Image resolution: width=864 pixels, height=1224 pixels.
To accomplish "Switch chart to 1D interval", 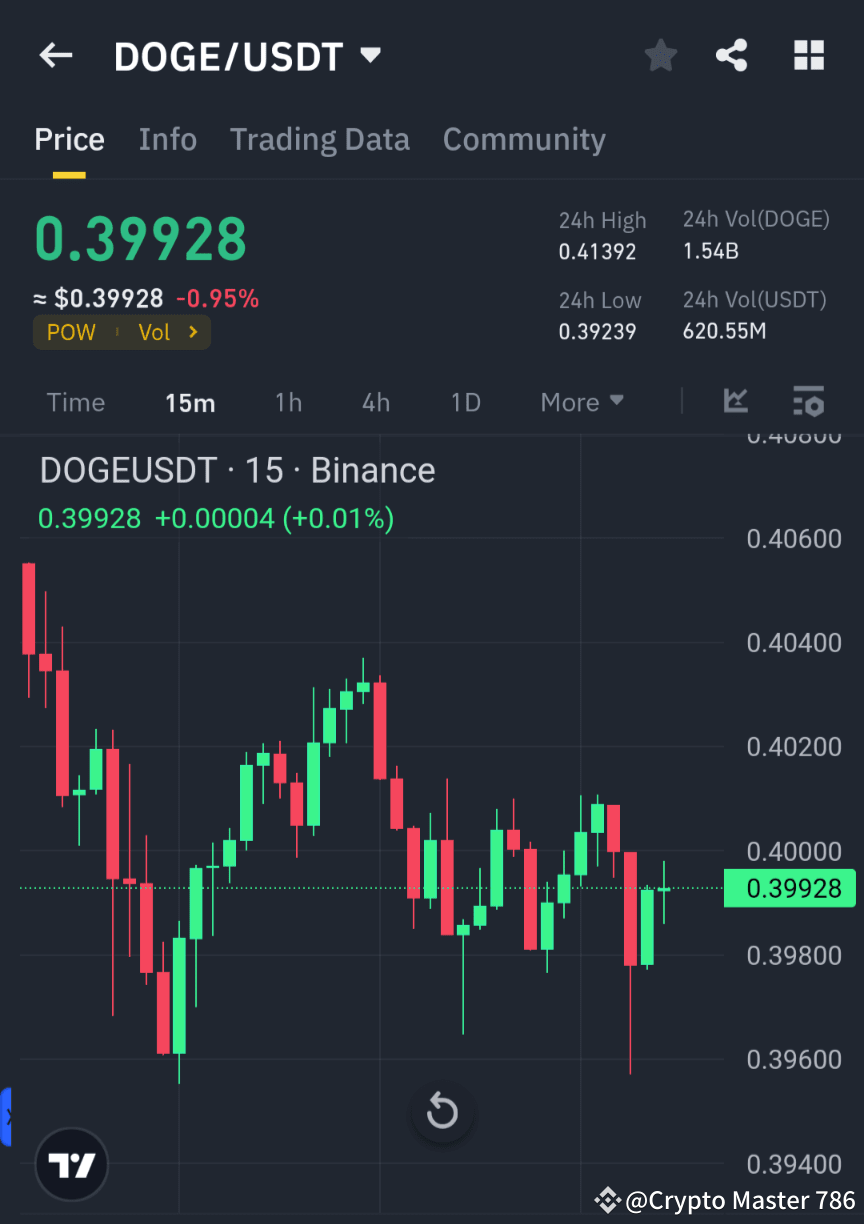I will [x=465, y=402].
